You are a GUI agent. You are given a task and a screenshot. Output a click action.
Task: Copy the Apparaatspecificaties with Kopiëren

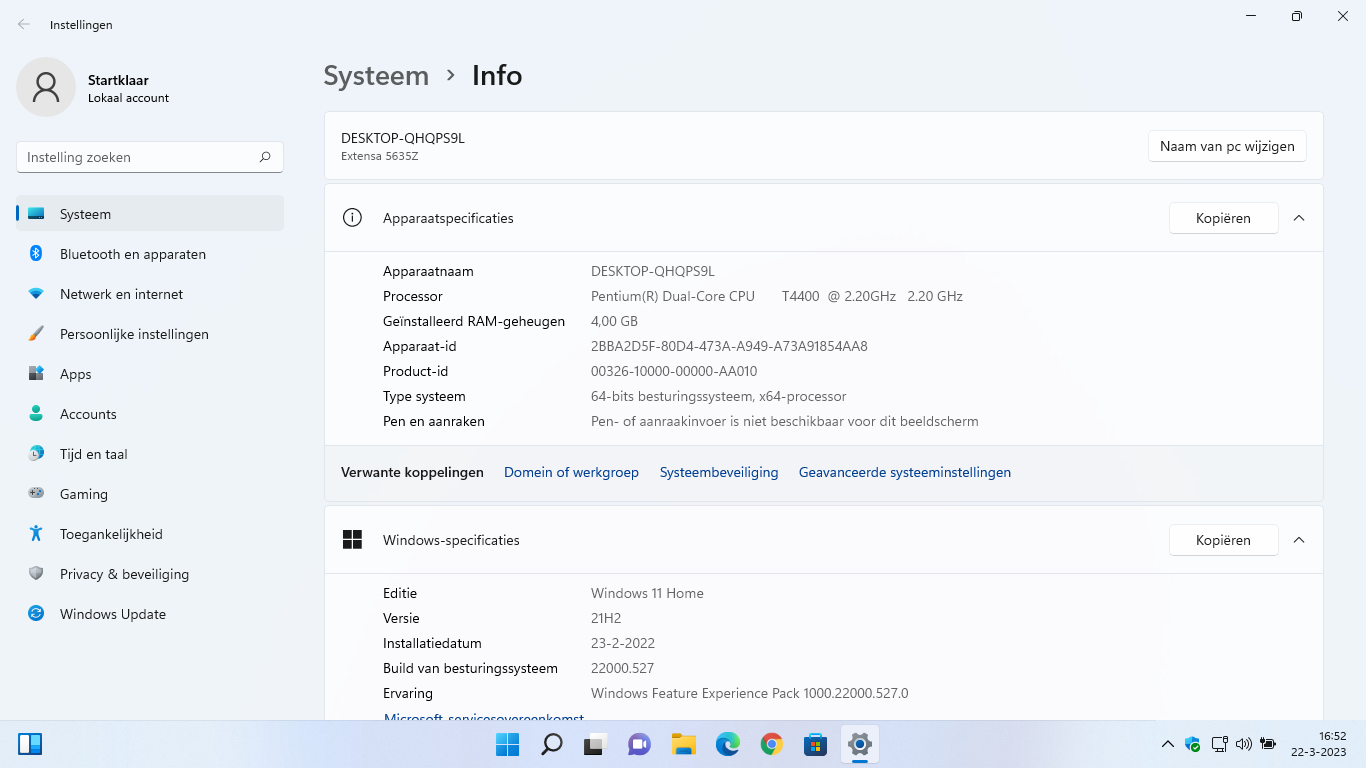[1223, 217]
